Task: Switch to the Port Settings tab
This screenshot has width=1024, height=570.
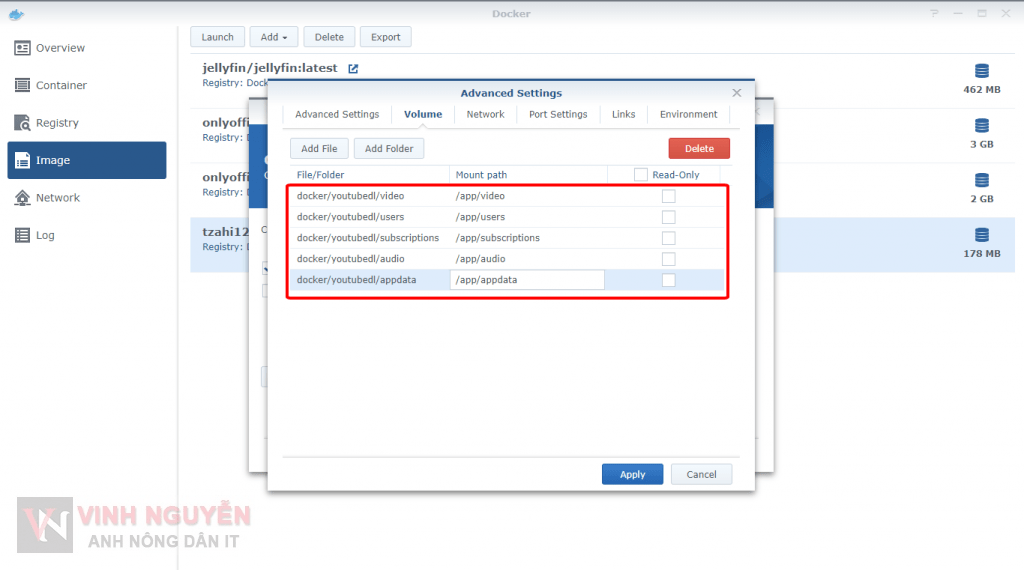Action: [x=558, y=114]
